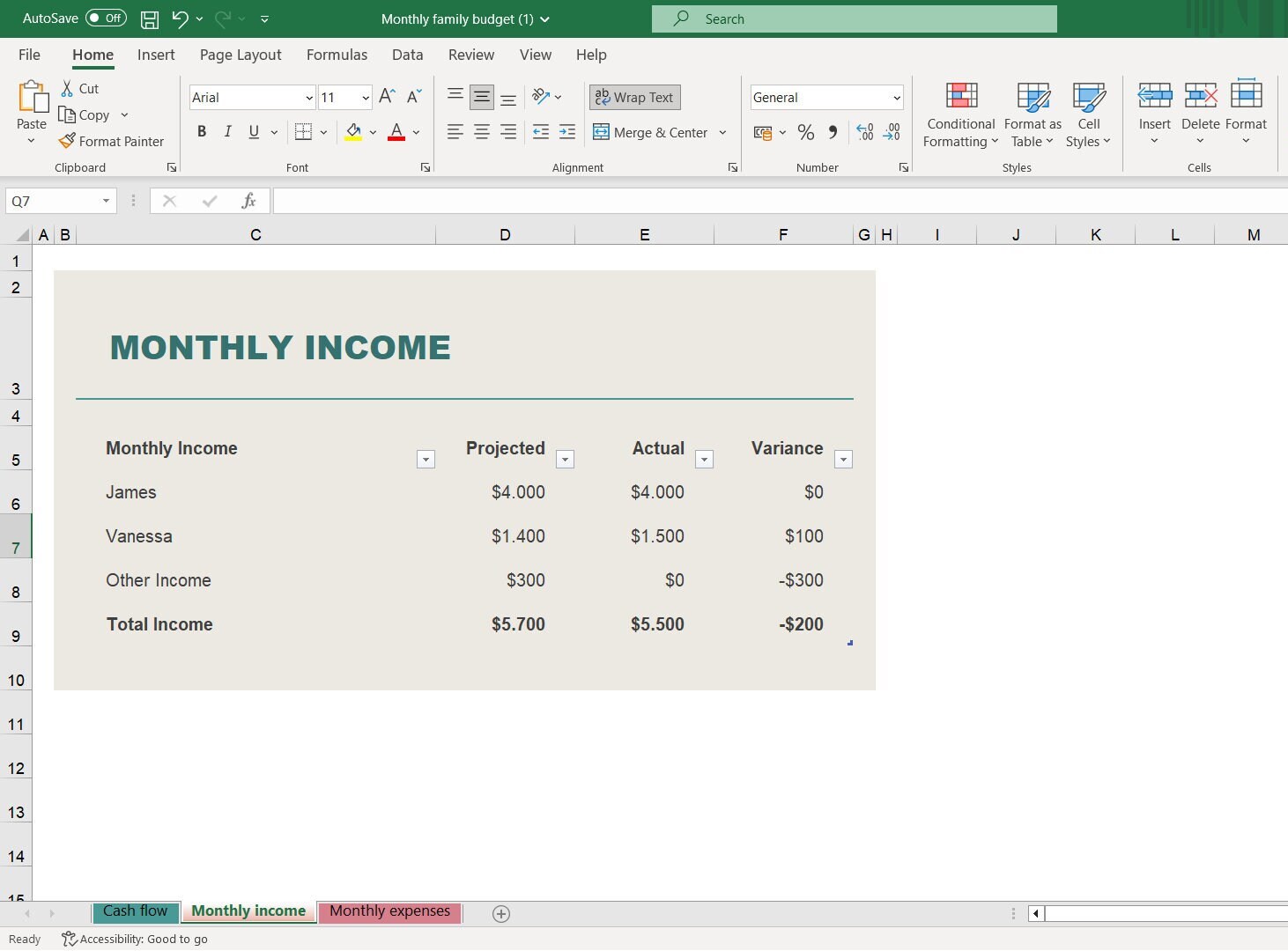Apply the Percent number style
Image resolution: width=1288 pixels, height=951 pixels.
(804, 132)
